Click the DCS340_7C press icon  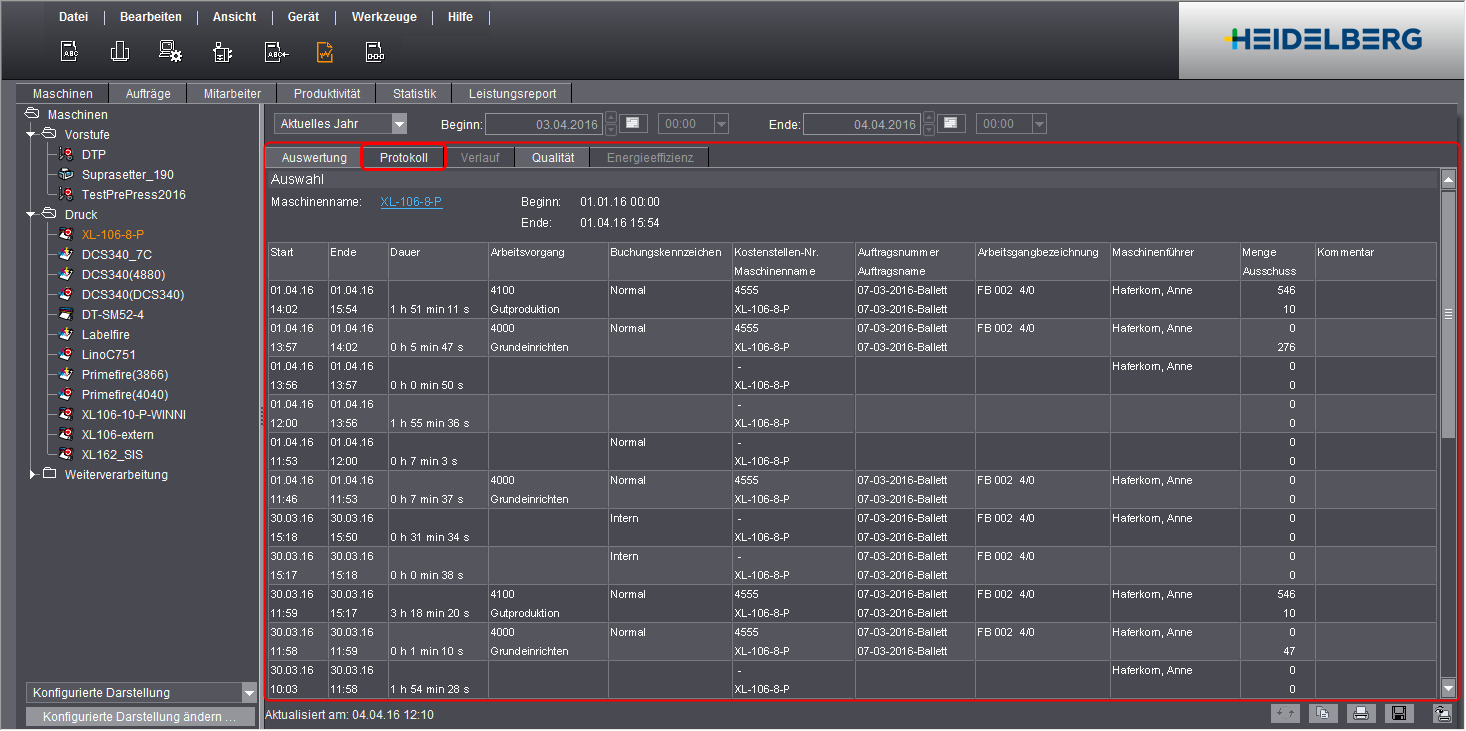pyautogui.click(x=66, y=254)
